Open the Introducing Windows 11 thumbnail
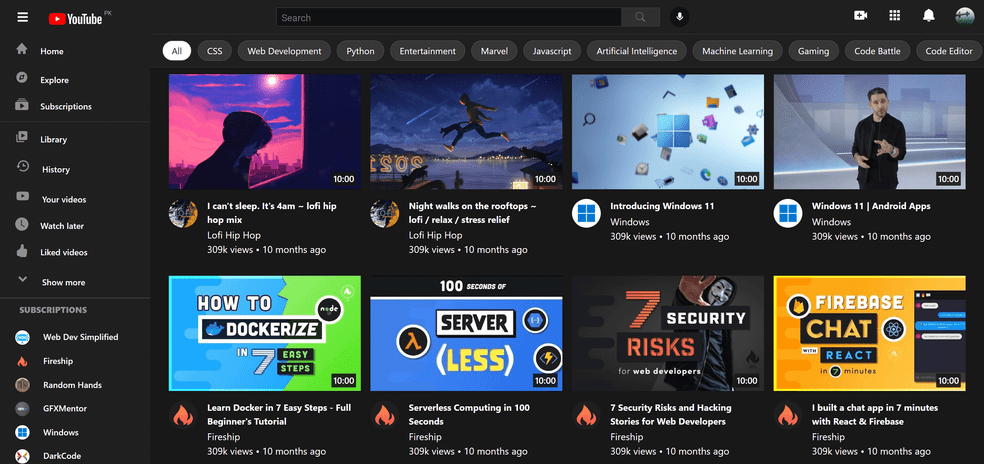Image resolution: width=984 pixels, height=464 pixels. [x=668, y=132]
